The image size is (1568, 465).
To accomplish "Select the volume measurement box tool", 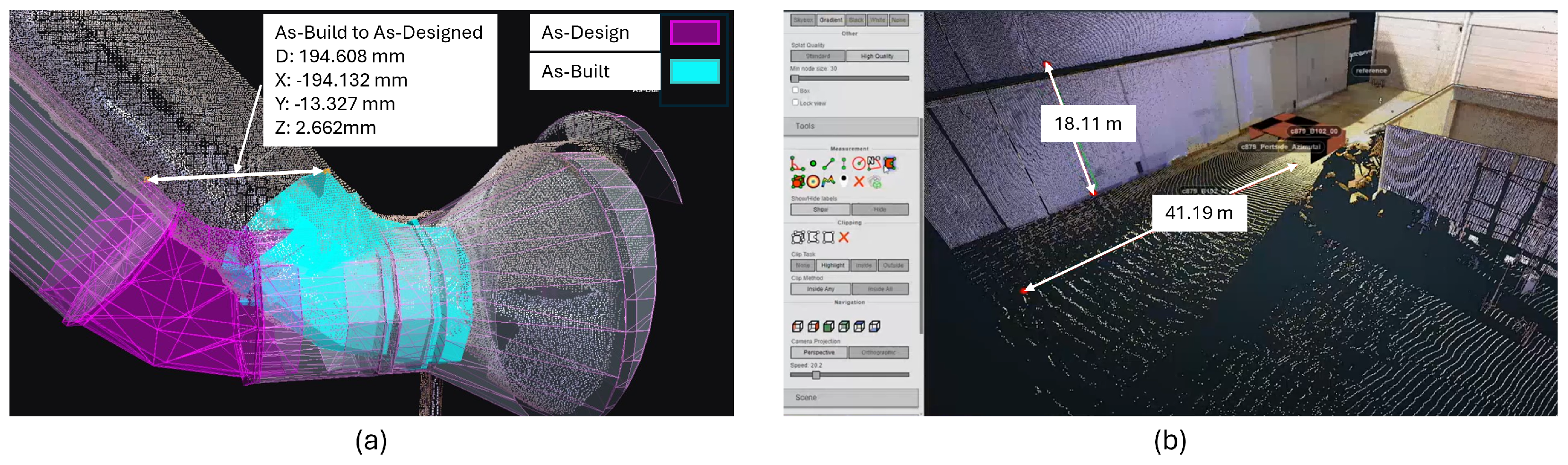I will (797, 181).
